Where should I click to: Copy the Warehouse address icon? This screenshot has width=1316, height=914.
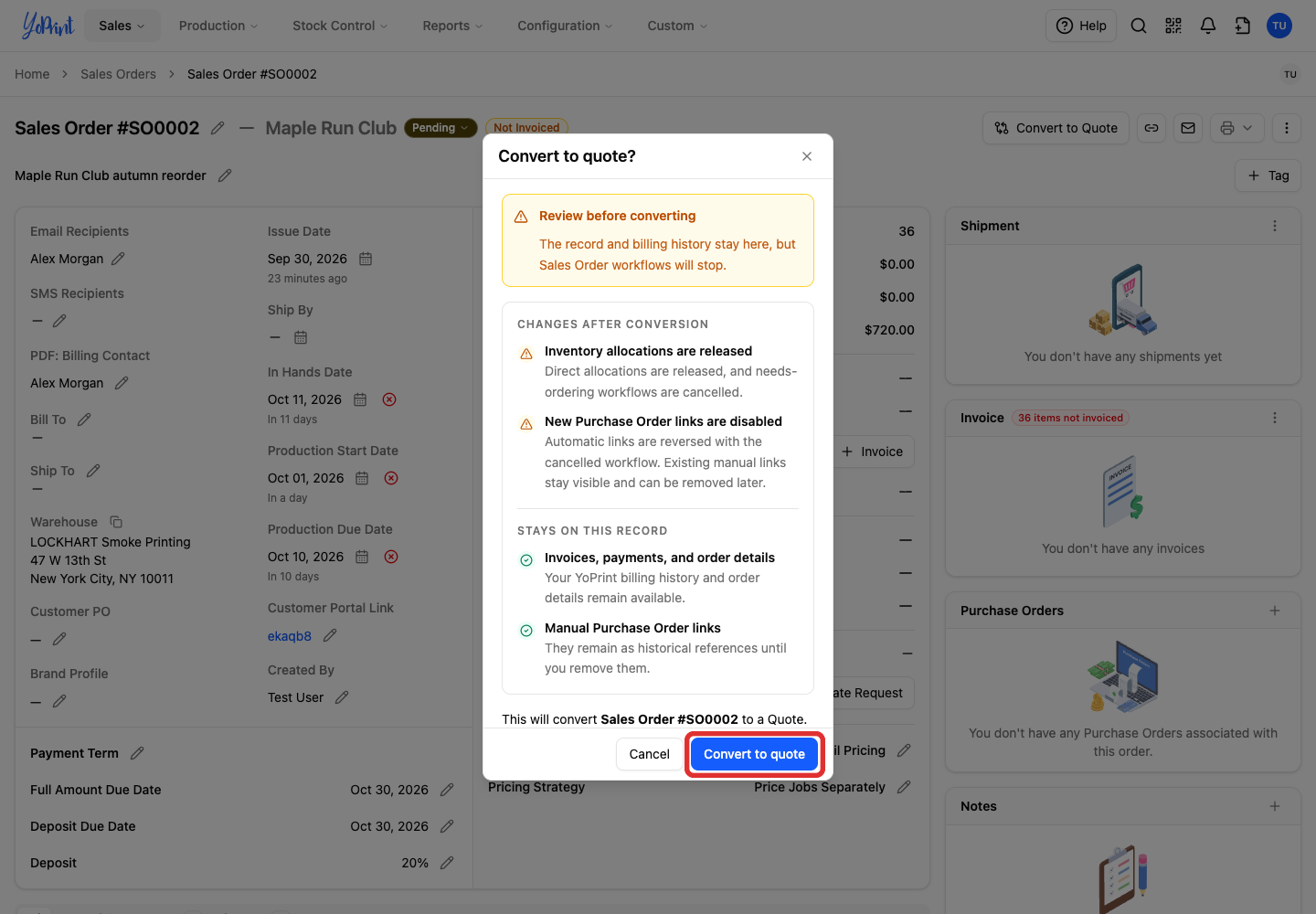[116, 522]
